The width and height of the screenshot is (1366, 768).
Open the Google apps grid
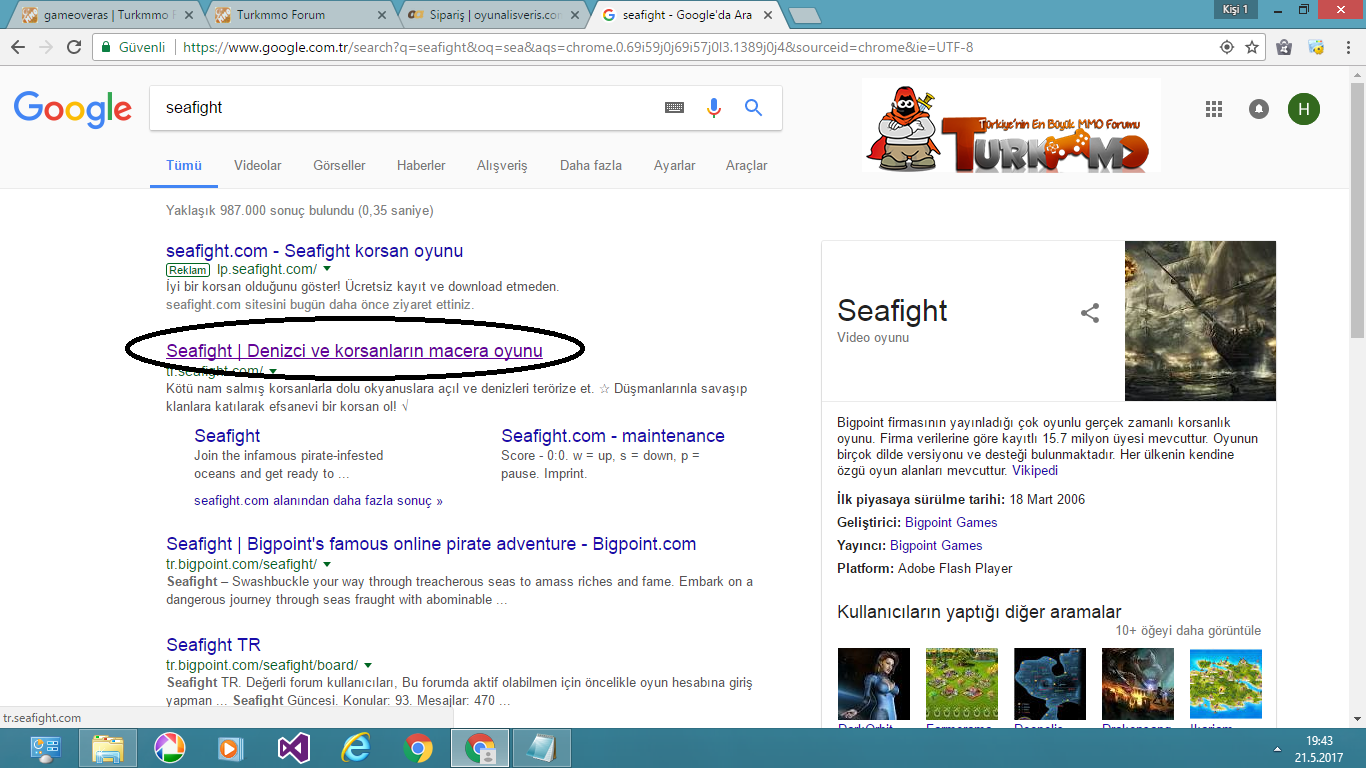click(x=1214, y=109)
